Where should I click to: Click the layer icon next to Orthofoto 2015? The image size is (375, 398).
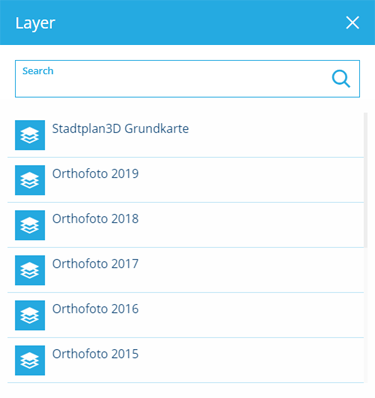[30, 360]
